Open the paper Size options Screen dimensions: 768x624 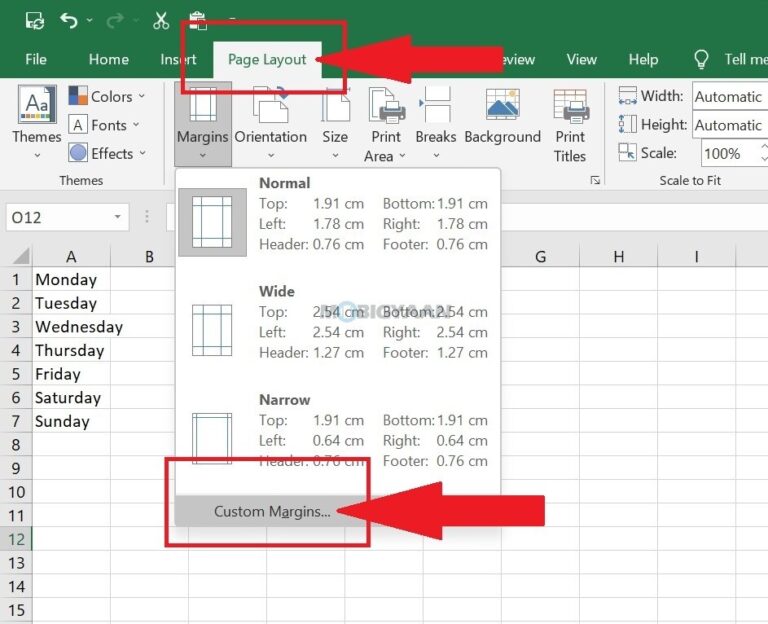pyautogui.click(x=335, y=123)
